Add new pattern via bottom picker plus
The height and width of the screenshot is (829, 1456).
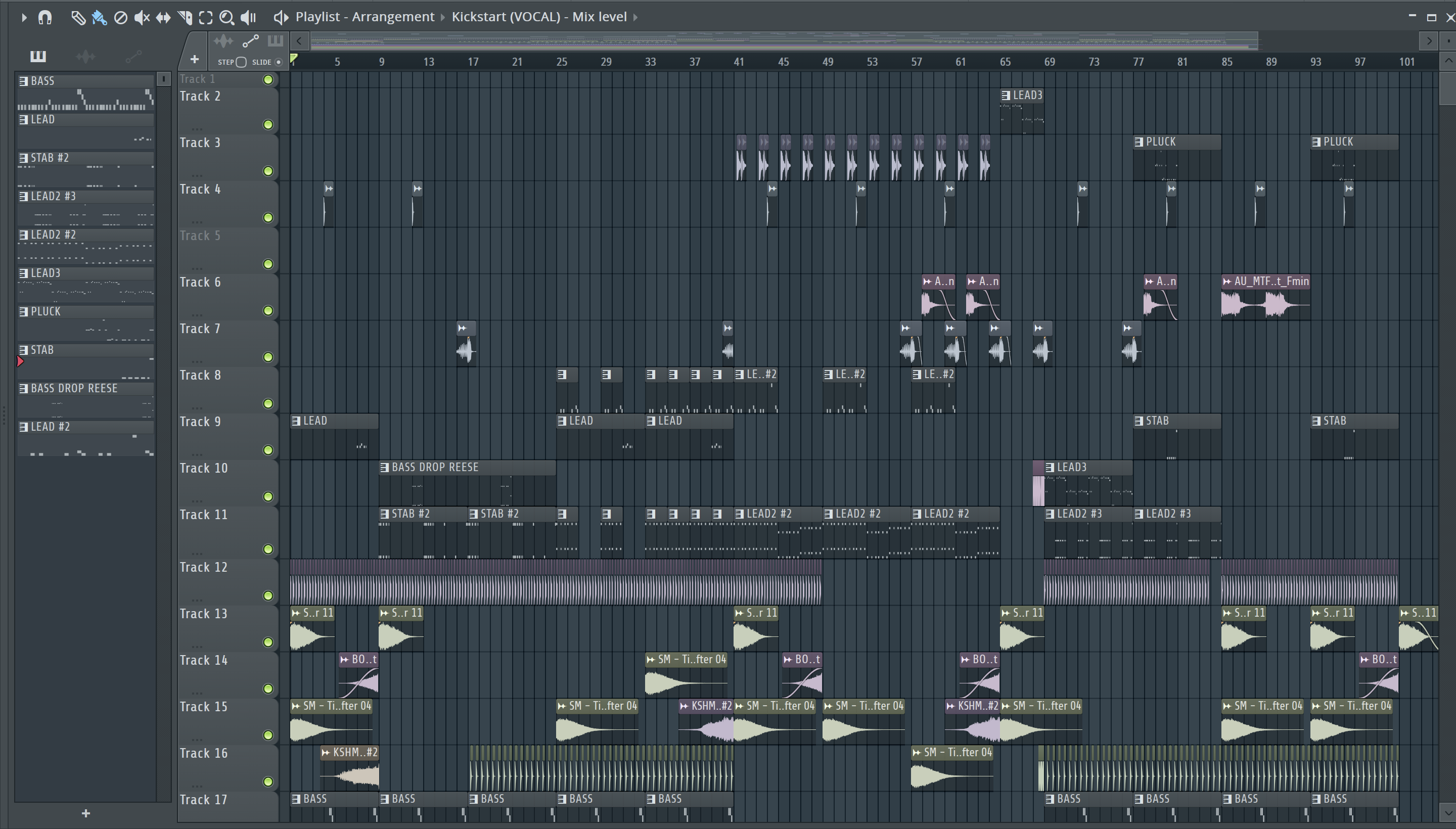pos(85,813)
